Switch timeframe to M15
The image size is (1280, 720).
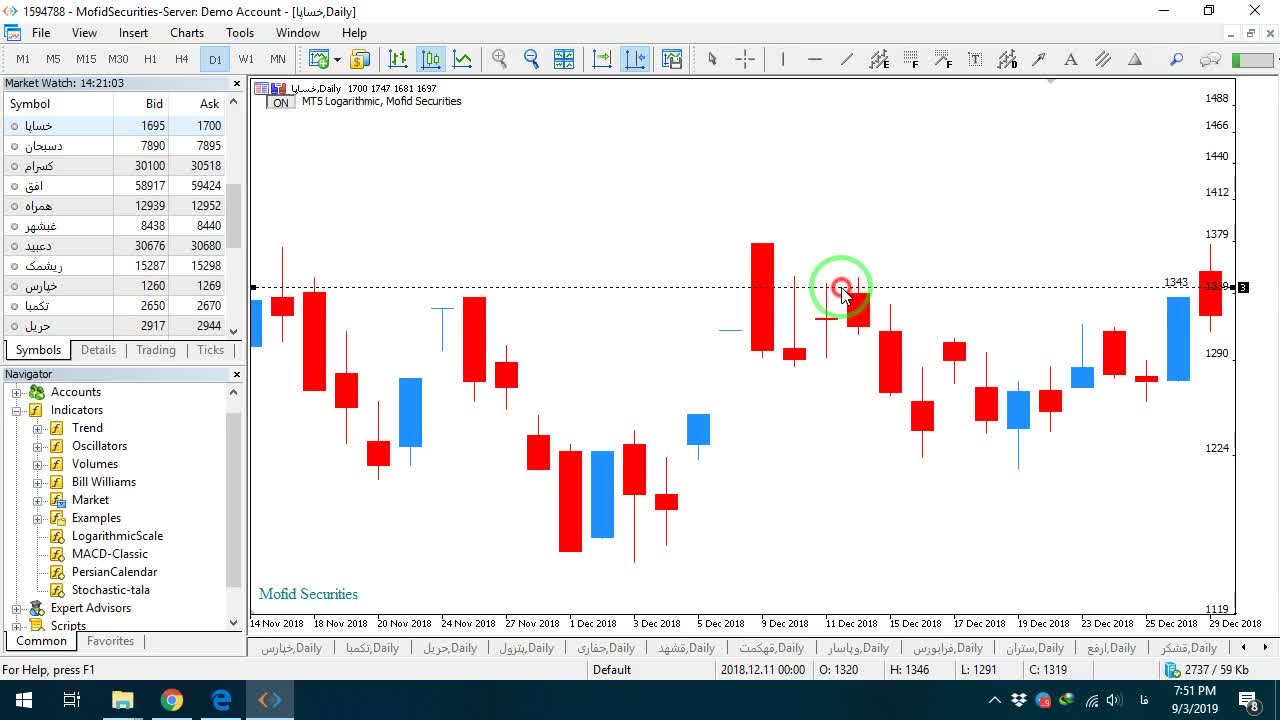pos(86,59)
